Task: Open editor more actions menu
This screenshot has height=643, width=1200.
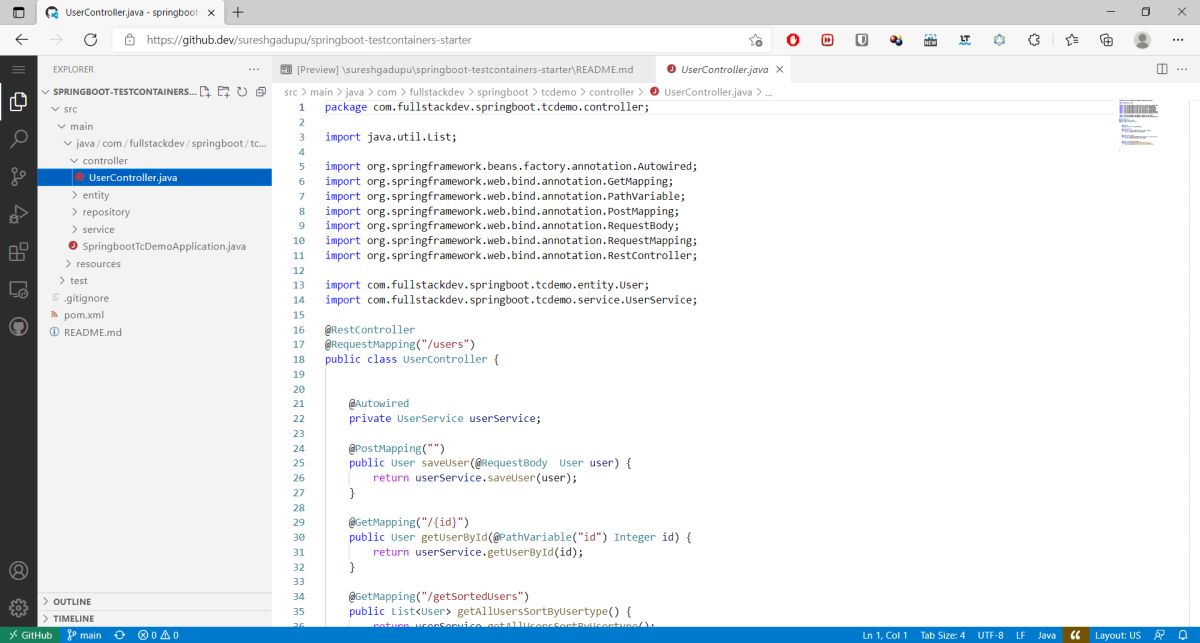Action: 1184,69
